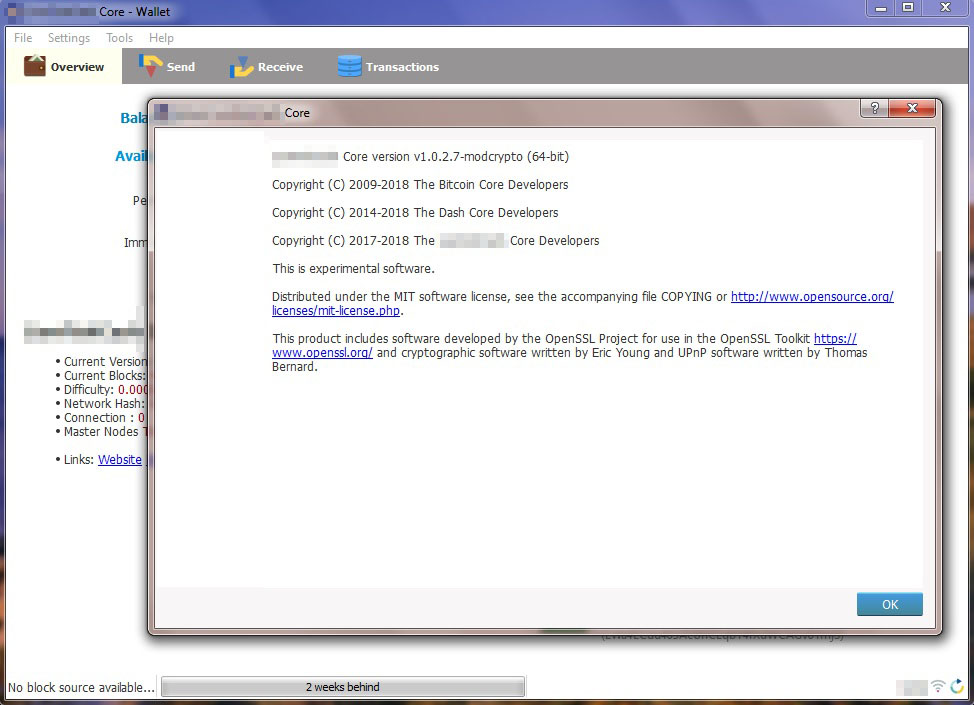Click the "Connection :" list entry

coord(100,418)
